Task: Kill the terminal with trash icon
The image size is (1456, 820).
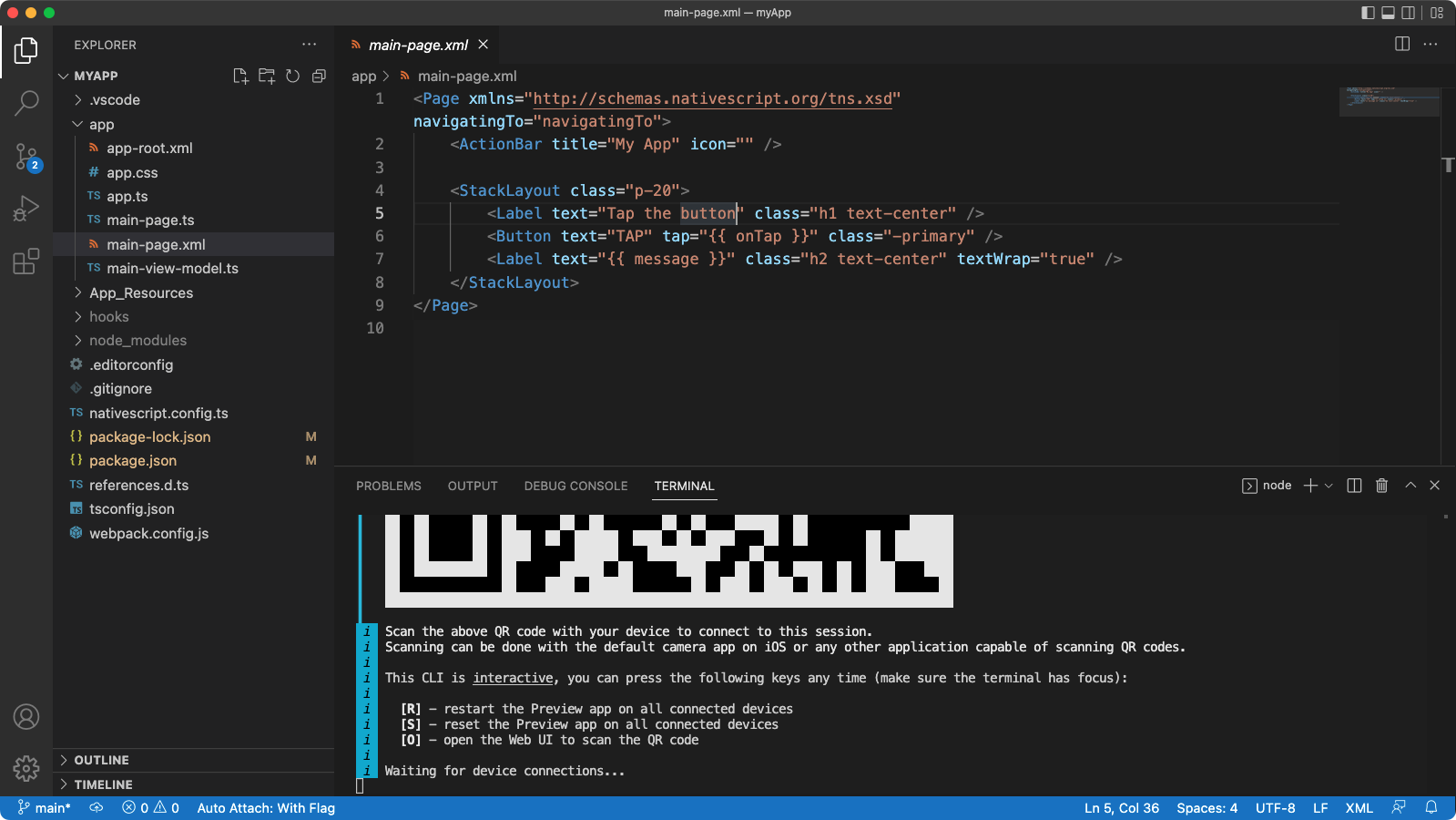Action: point(1381,486)
